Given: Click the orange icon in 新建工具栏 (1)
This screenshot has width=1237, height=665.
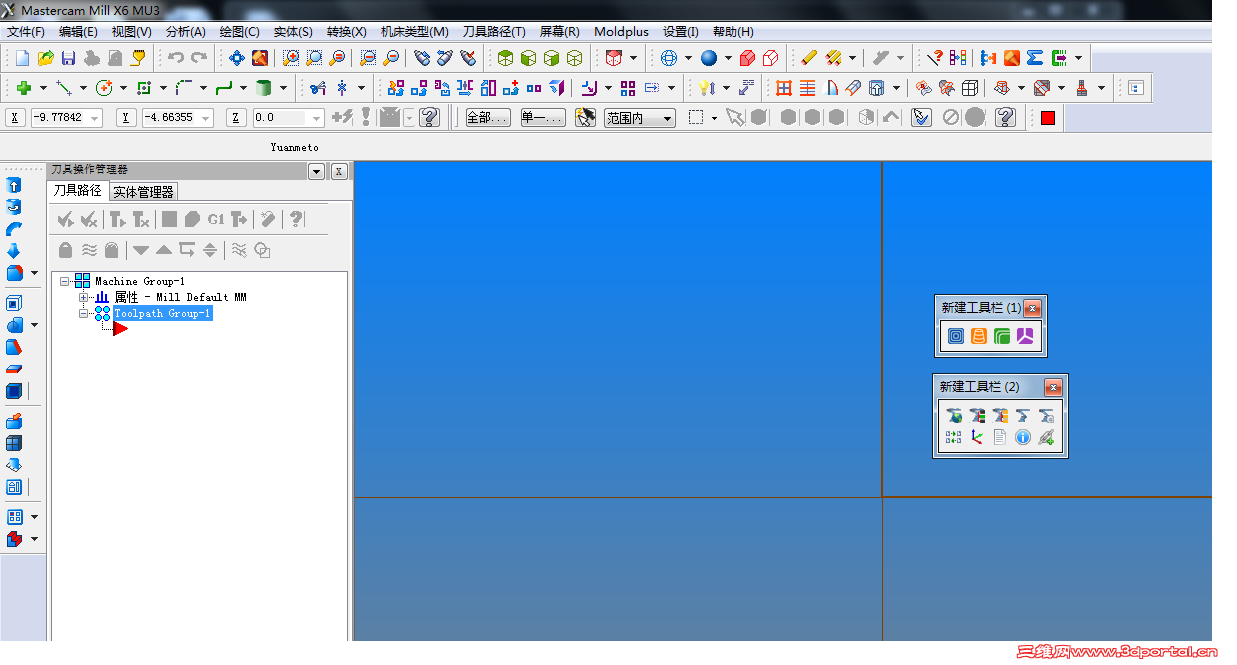Looking at the screenshot, I should pyautogui.click(x=979, y=336).
